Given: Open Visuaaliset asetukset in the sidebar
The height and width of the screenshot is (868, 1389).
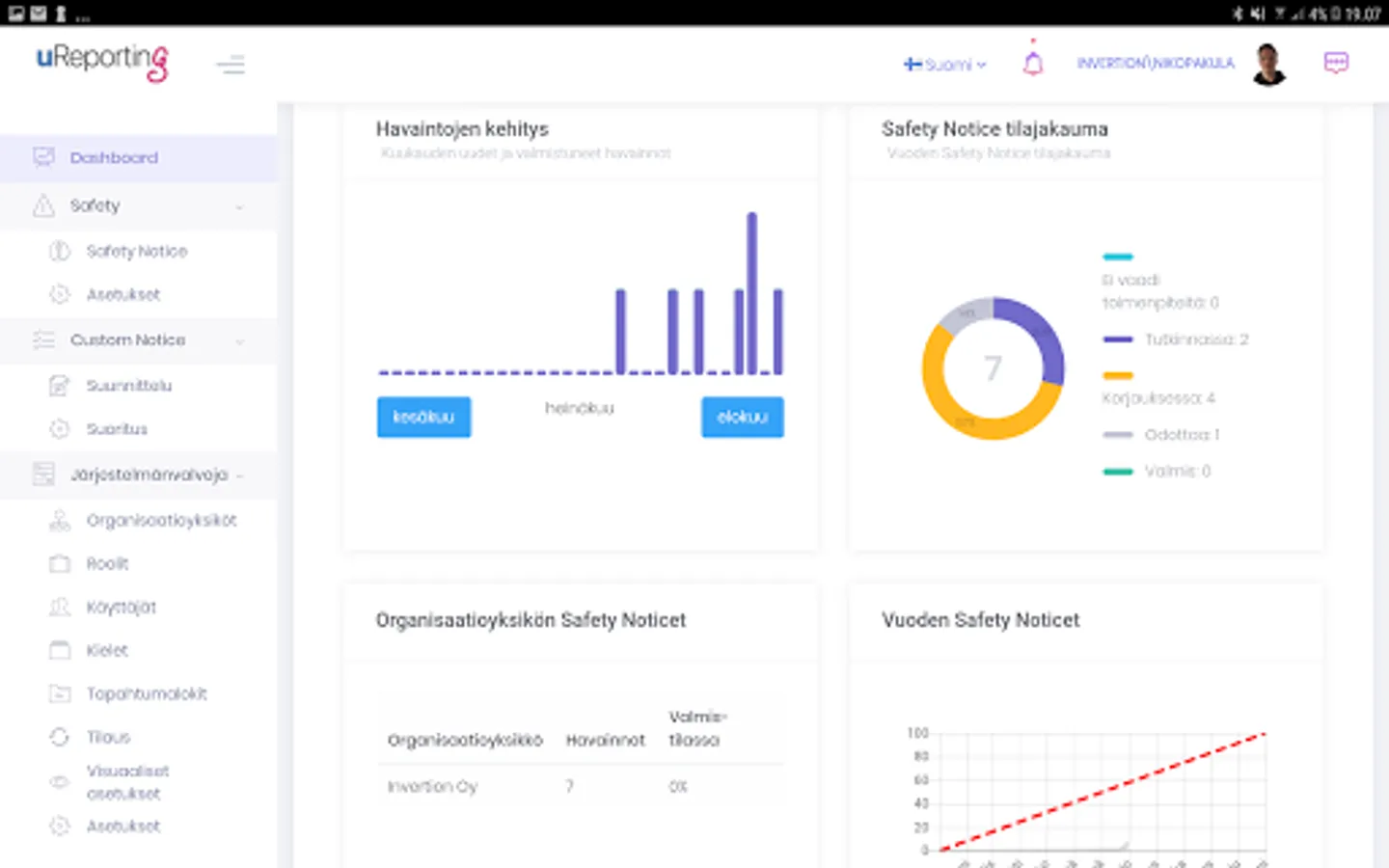Looking at the screenshot, I should [x=127, y=782].
